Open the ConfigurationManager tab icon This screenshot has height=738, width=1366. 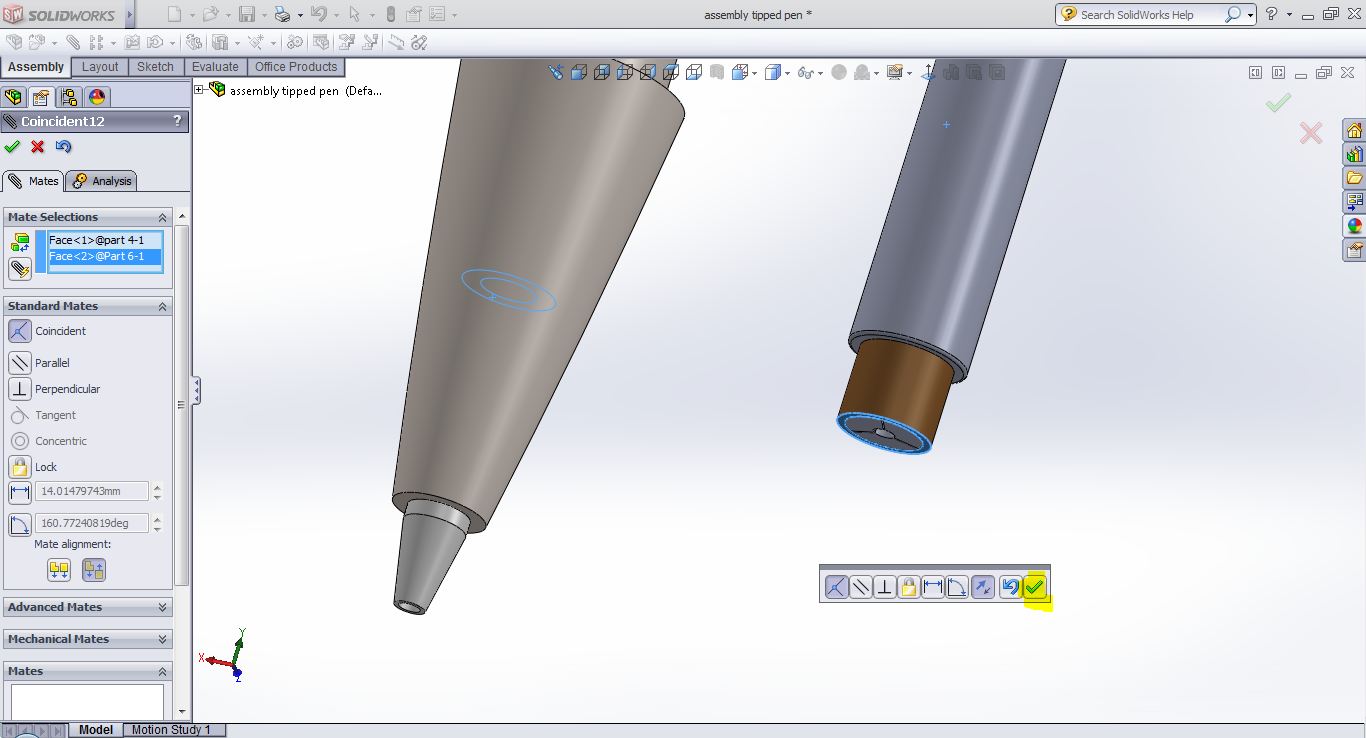coord(68,97)
